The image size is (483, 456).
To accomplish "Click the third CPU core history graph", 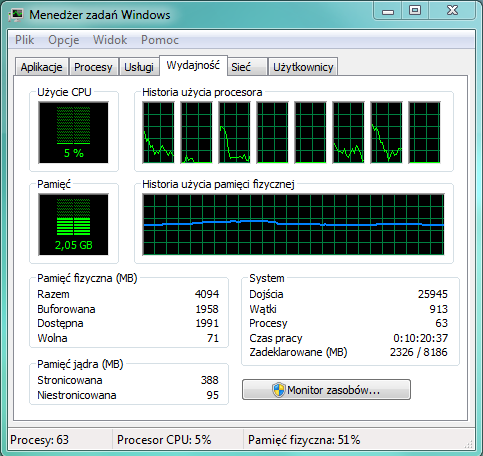I will click(x=234, y=133).
